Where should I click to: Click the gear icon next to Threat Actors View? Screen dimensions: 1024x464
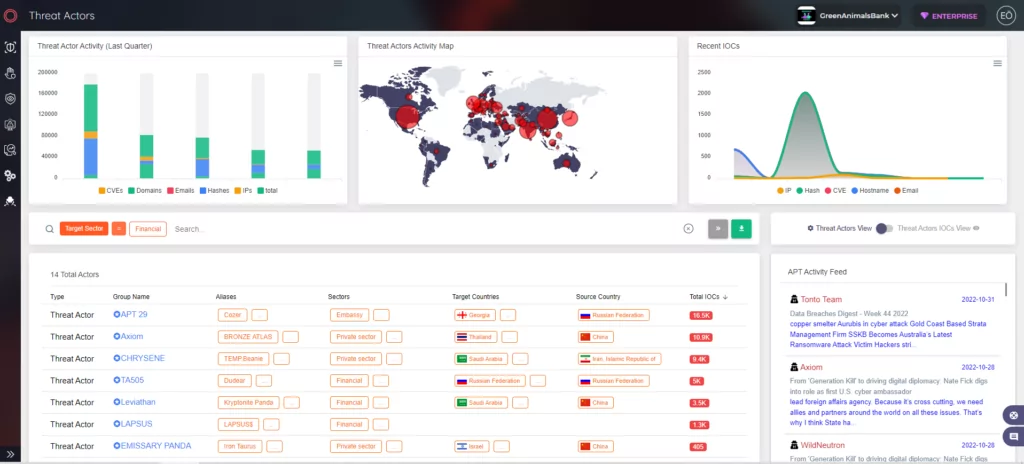click(x=810, y=228)
